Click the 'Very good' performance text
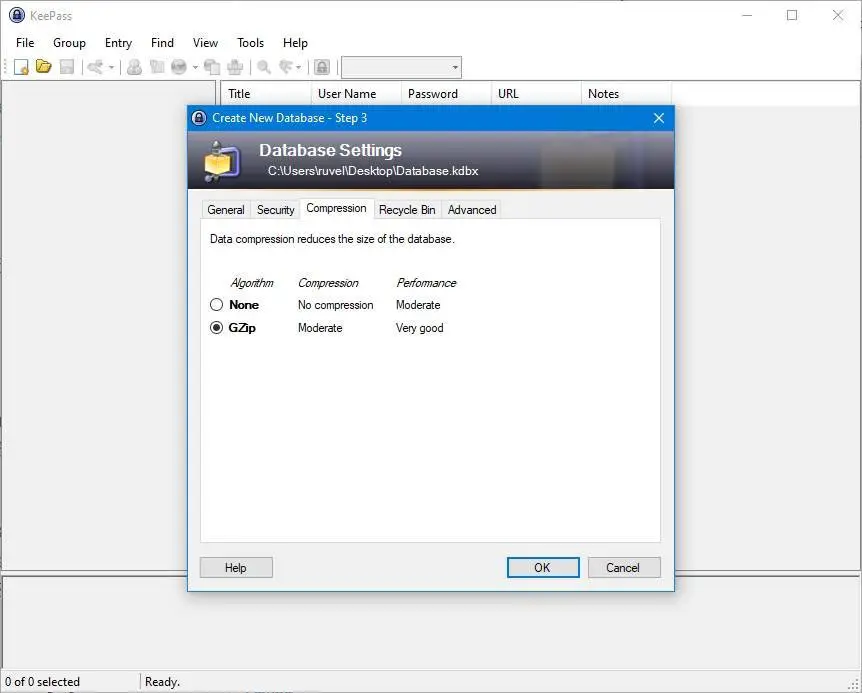The image size is (862, 693). pyautogui.click(x=419, y=328)
